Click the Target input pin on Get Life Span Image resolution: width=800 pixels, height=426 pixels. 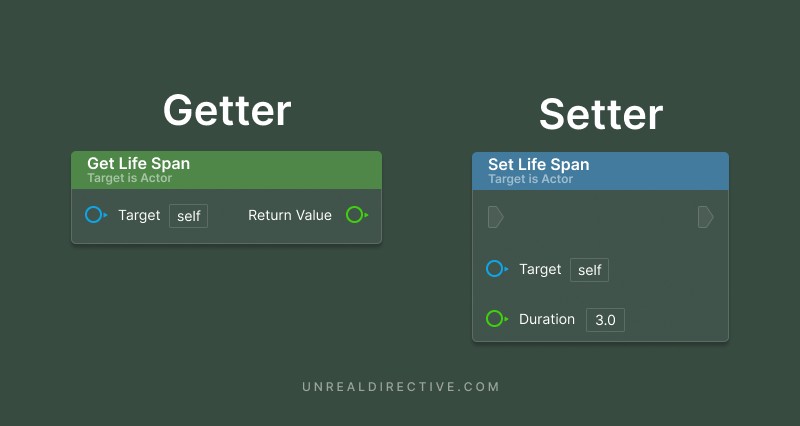(x=95, y=215)
